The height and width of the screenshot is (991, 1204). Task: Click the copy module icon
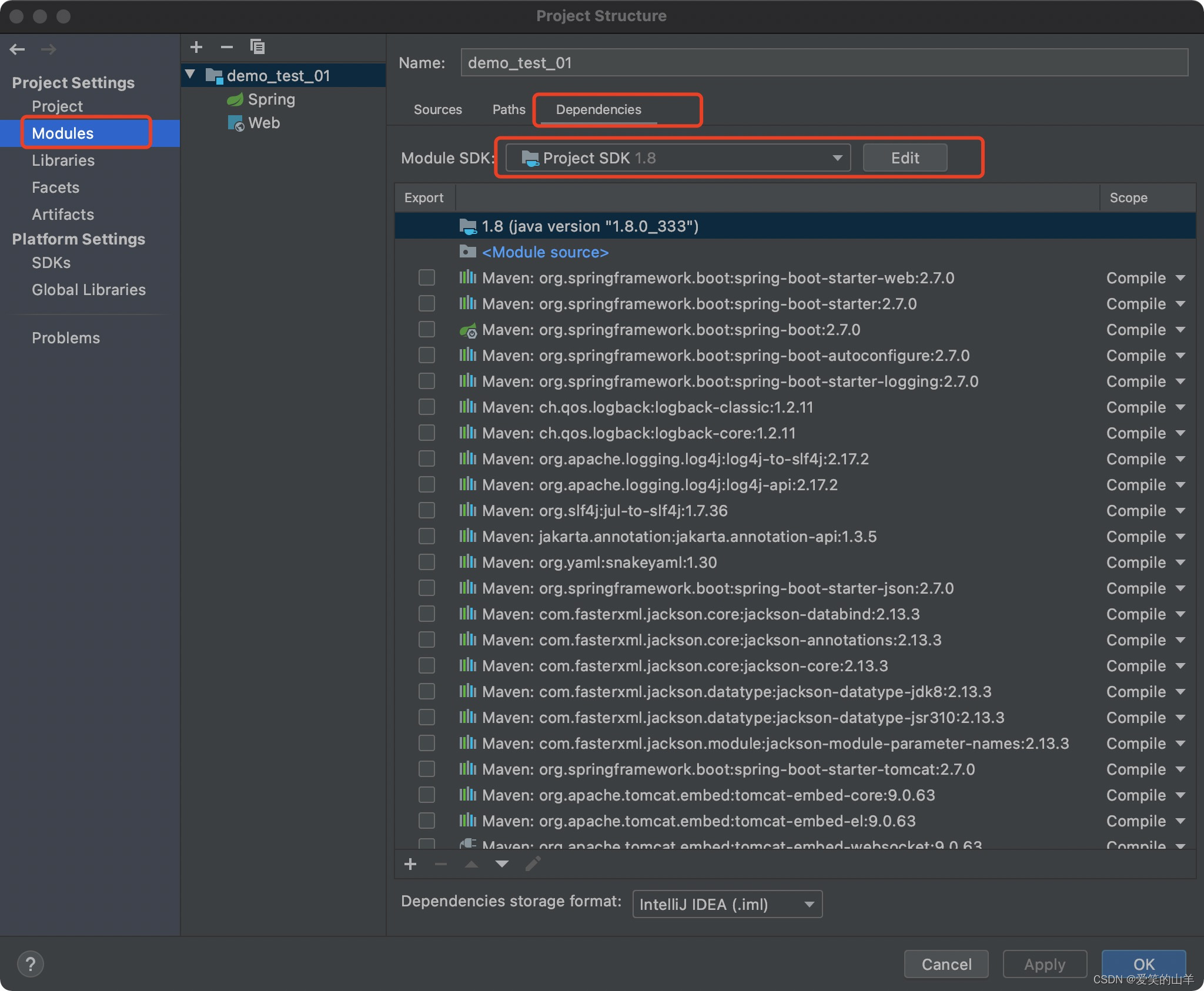coord(257,47)
